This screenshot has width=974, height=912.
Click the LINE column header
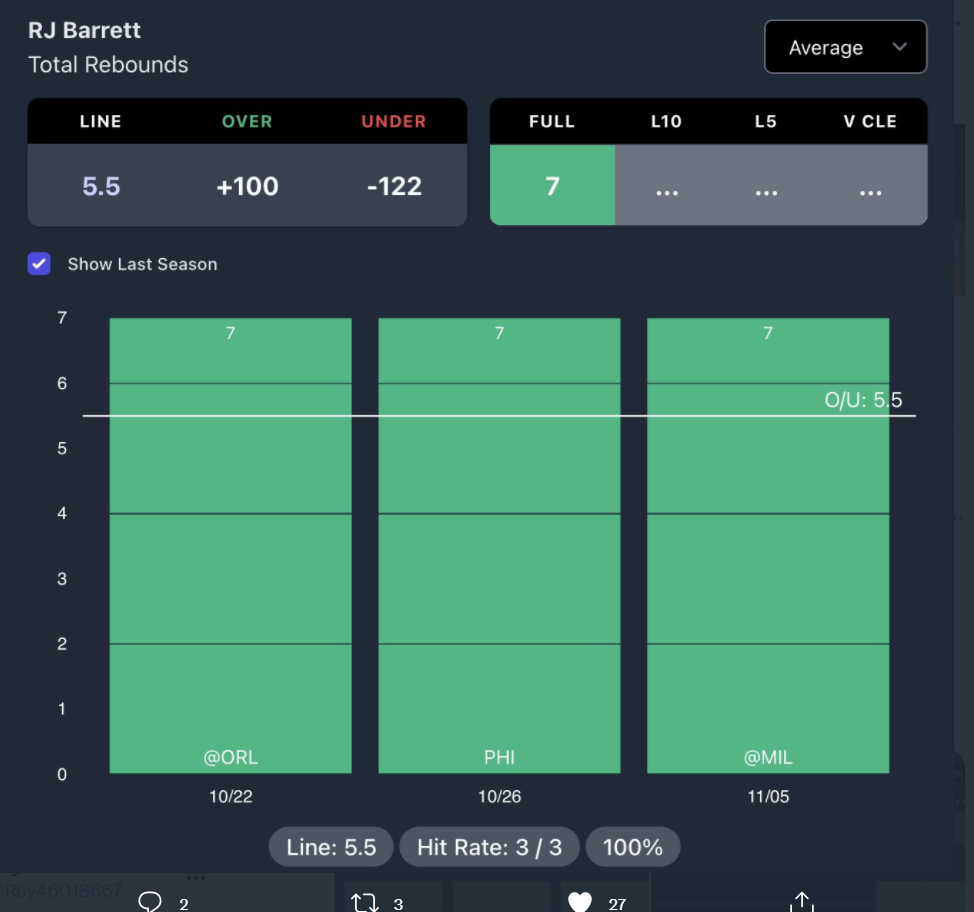pyautogui.click(x=101, y=121)
